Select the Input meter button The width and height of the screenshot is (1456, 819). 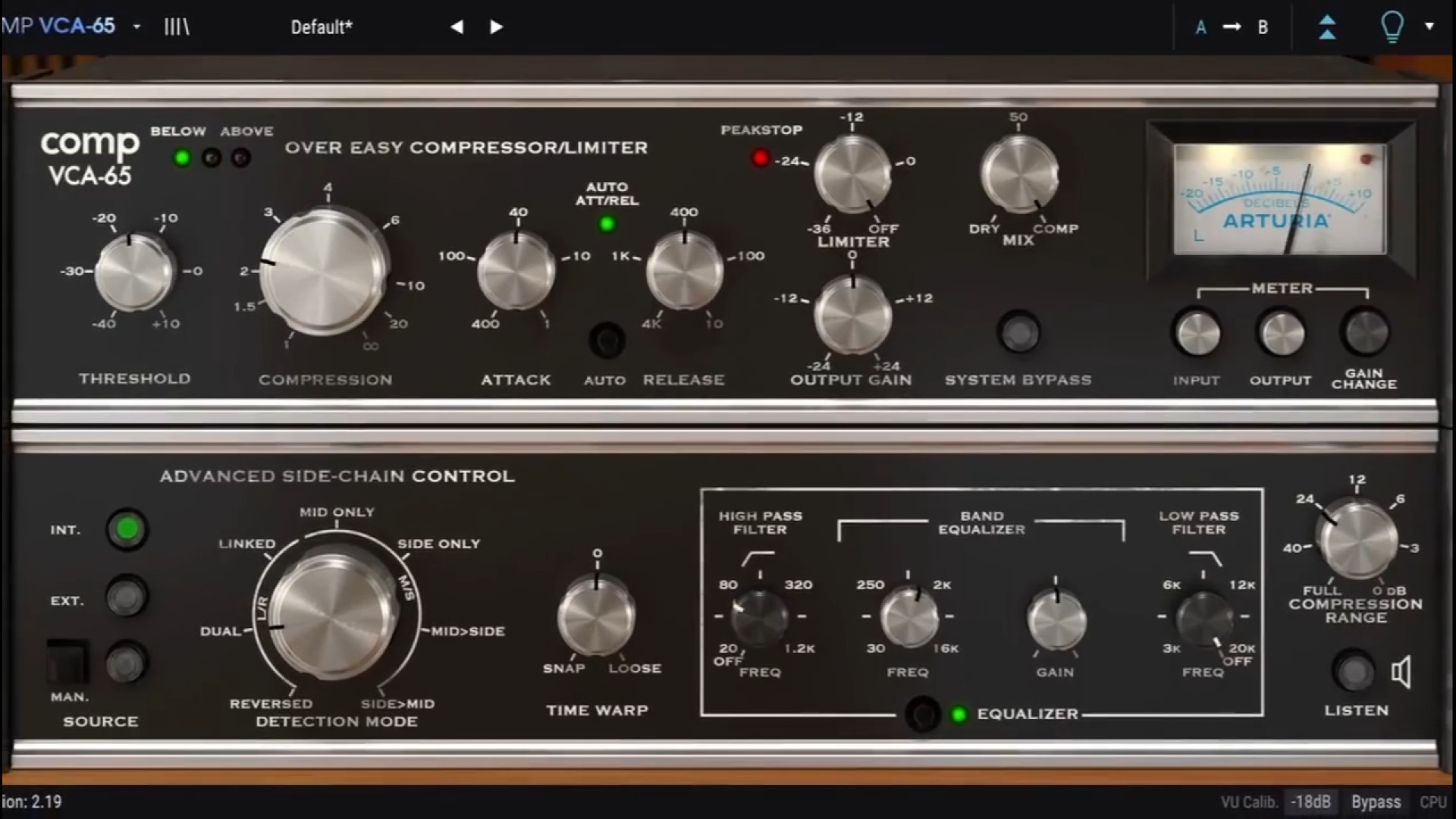[1197, 332]
